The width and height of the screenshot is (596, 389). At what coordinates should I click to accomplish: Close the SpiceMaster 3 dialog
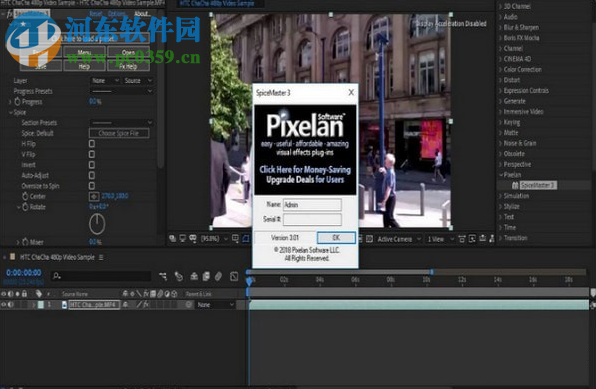coord(351,92)
